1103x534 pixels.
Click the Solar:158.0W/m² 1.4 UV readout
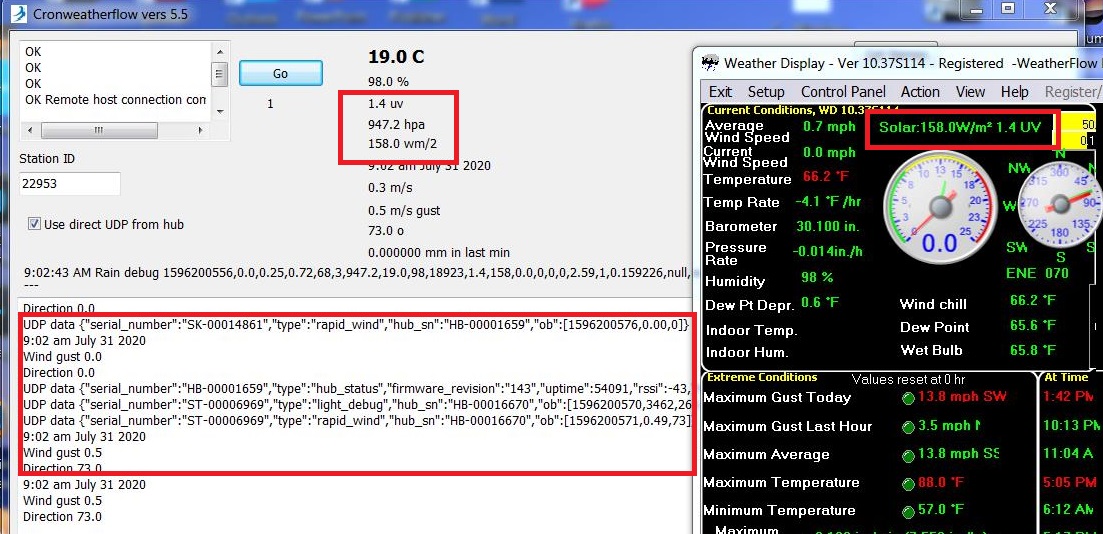point(959,129)
